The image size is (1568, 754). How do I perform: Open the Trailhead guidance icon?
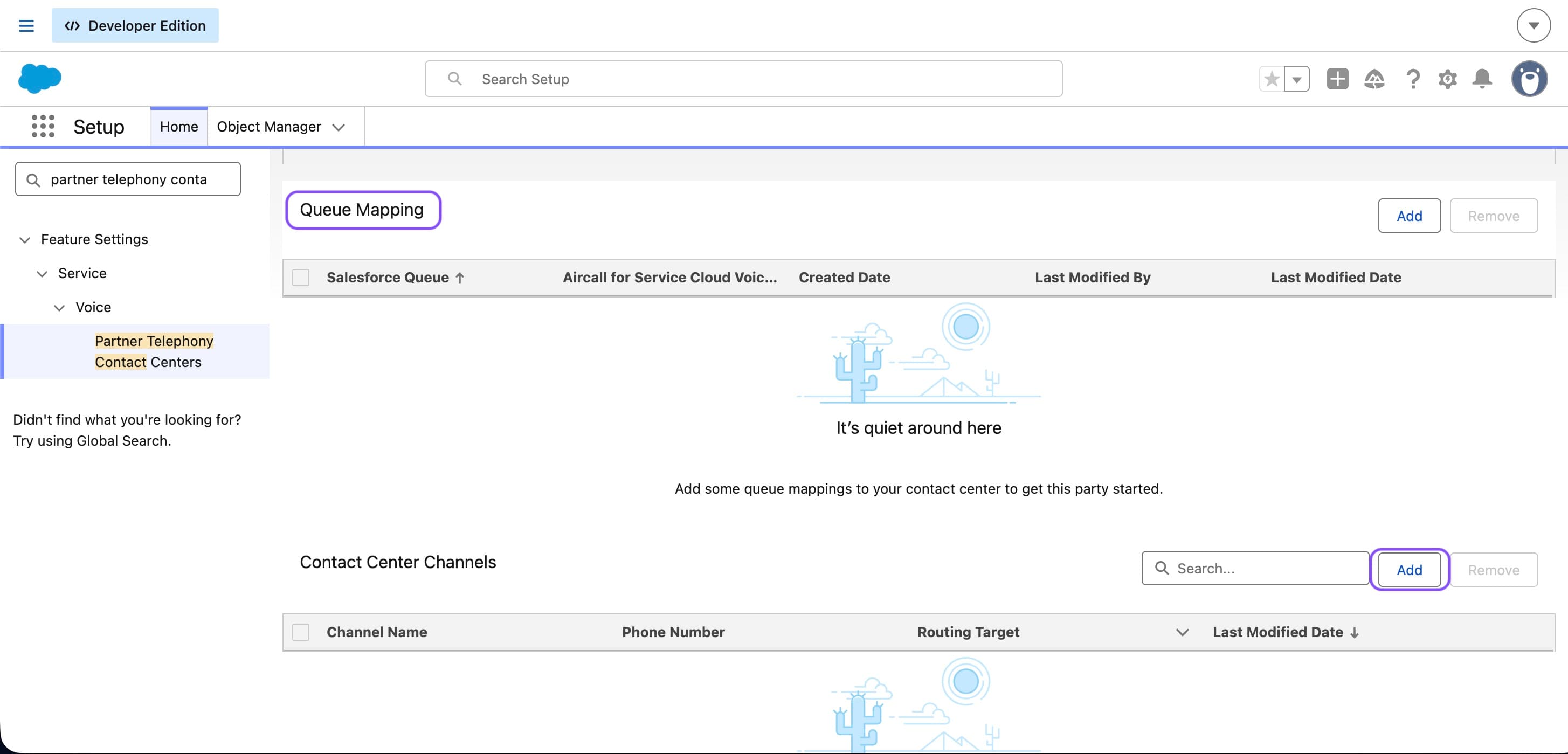pyautogui.click(x=1374, y=79)
